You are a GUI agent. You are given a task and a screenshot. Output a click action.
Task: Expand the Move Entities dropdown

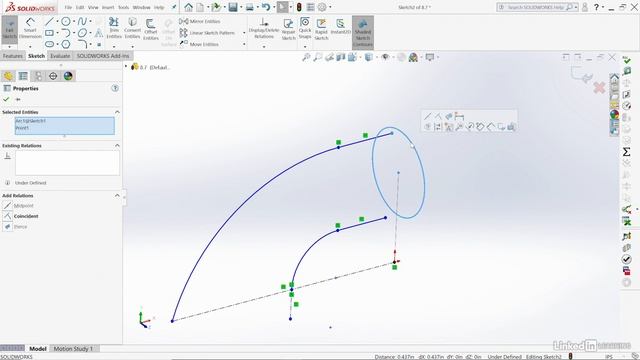pyautogui.click(x=244, y=44)
